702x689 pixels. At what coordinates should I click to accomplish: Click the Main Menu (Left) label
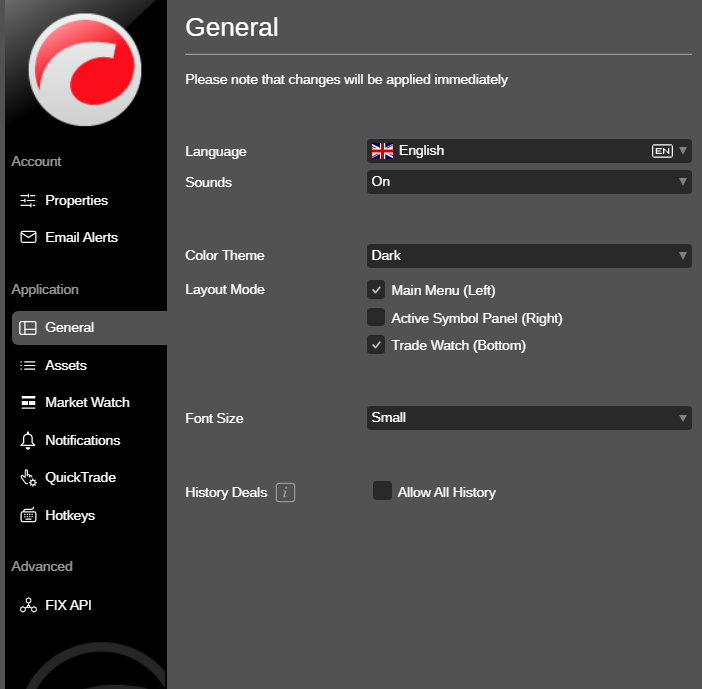443,291
